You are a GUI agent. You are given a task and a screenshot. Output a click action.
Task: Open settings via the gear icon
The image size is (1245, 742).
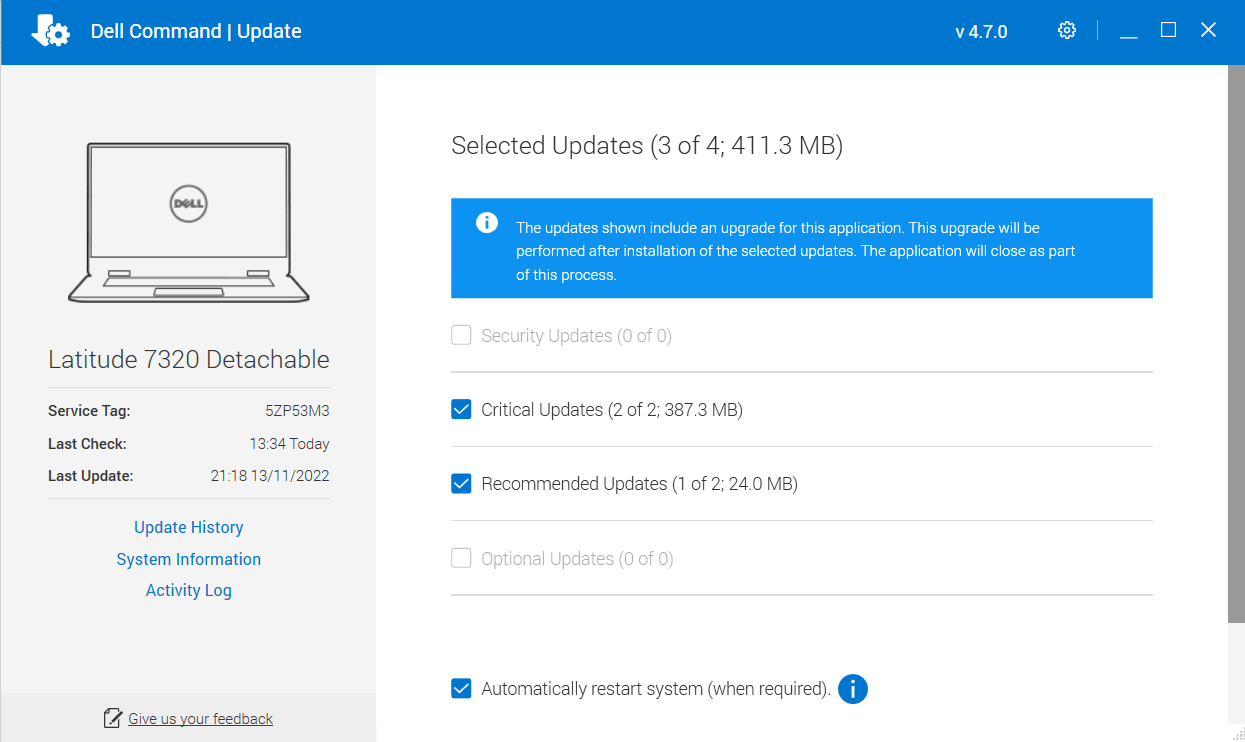click(1067, 30)
